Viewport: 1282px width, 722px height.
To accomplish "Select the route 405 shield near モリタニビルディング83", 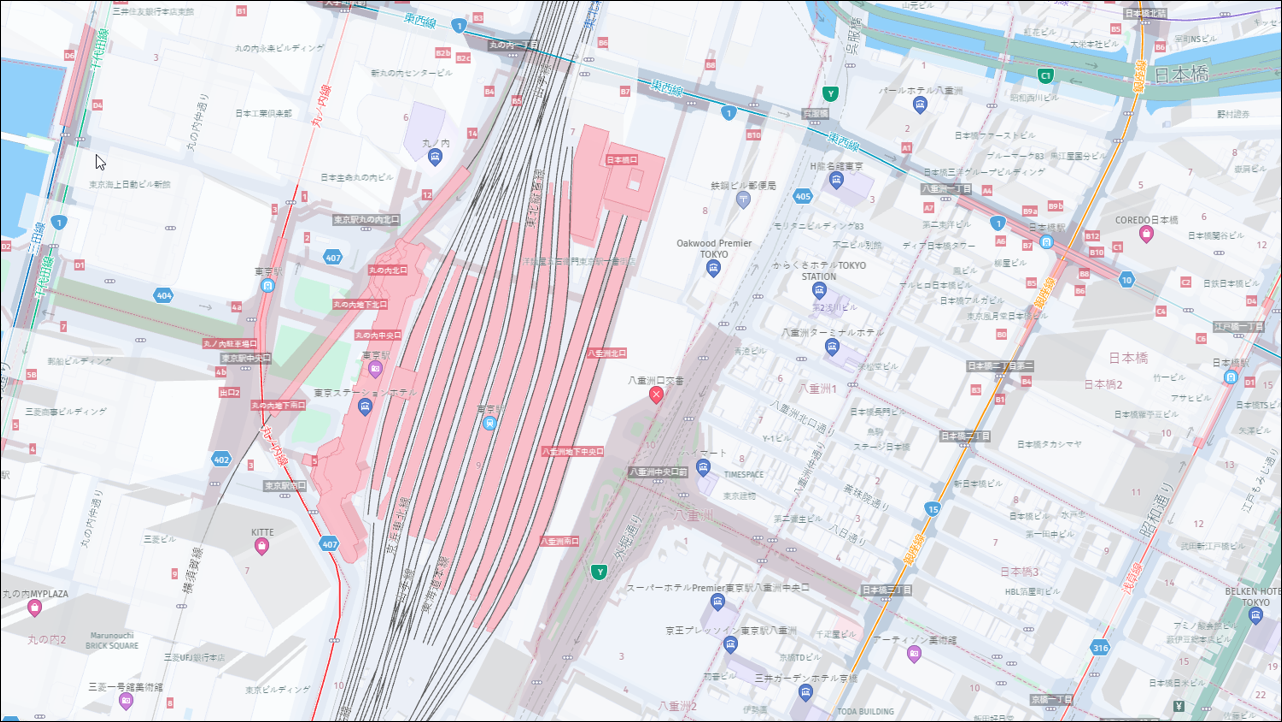I will pos(803,196).
